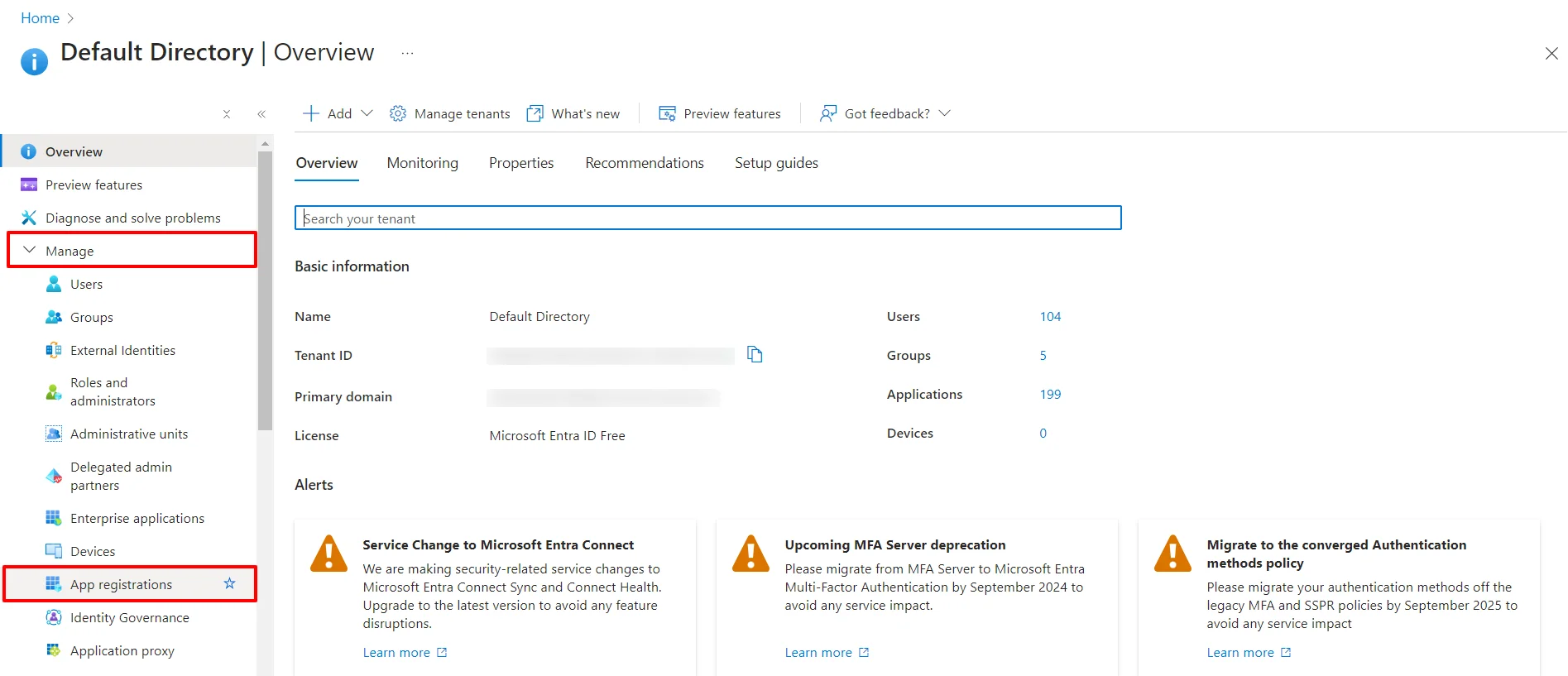The width and height of the screenshot is (1568, 676).
Task: Click the Groups sidebar icon
Action: coord(54,317)
